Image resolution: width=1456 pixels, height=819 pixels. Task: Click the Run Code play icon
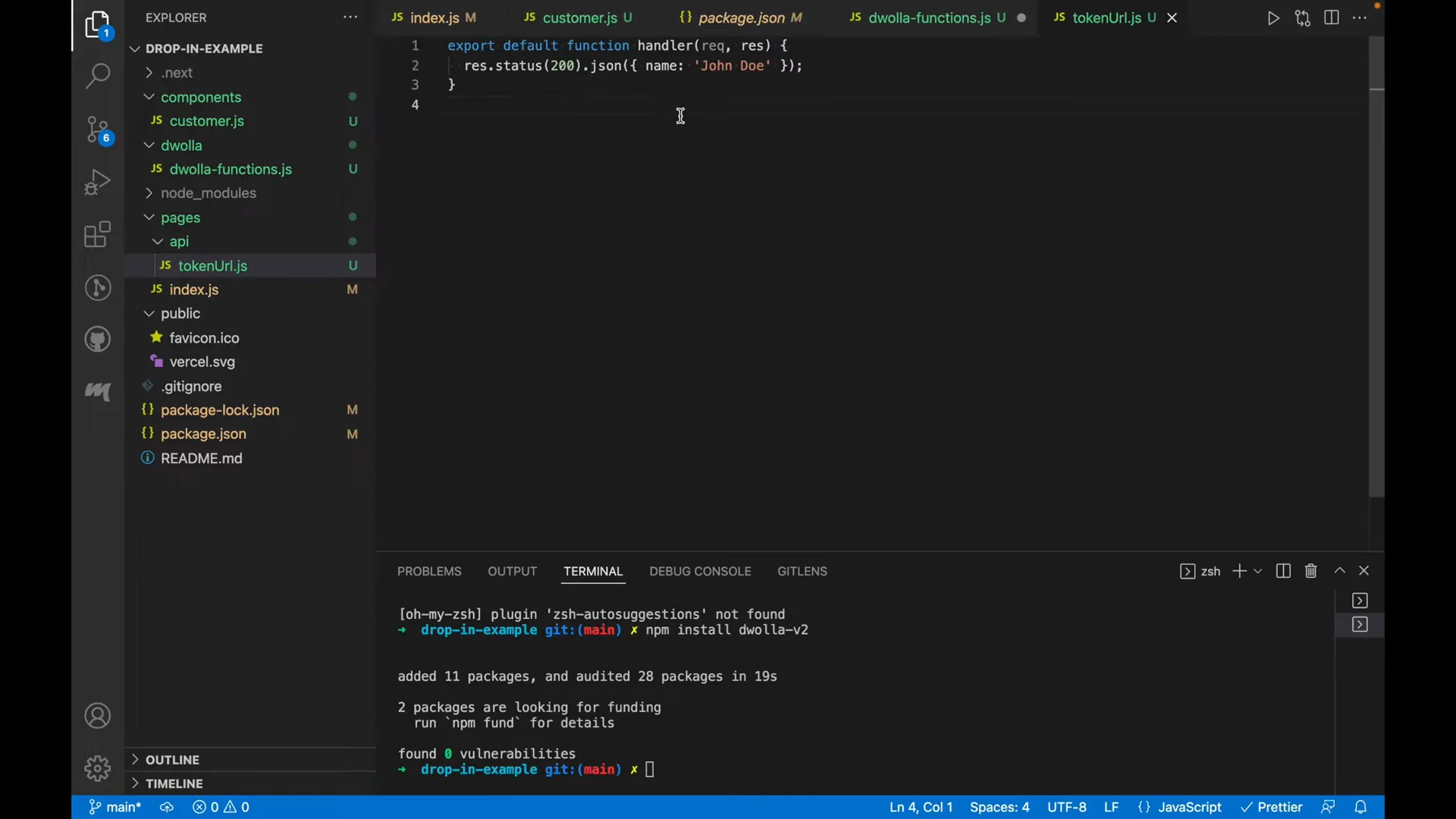[x=1273, y=18]
